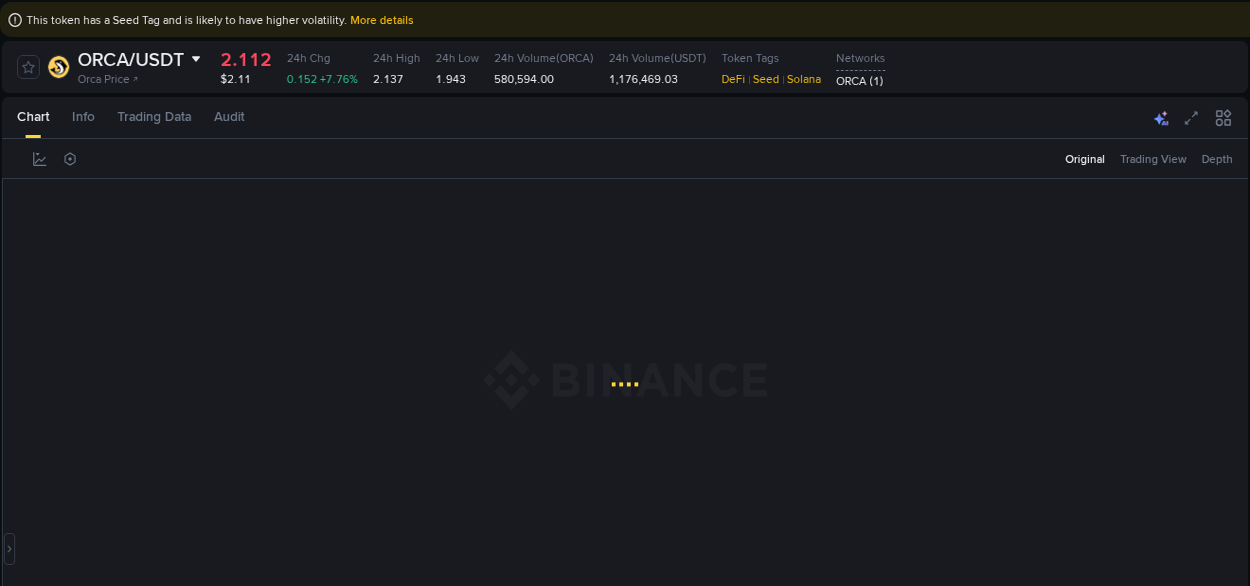
Task: Click the More details link
Action: pyautogui.click(x=382, y=20)
